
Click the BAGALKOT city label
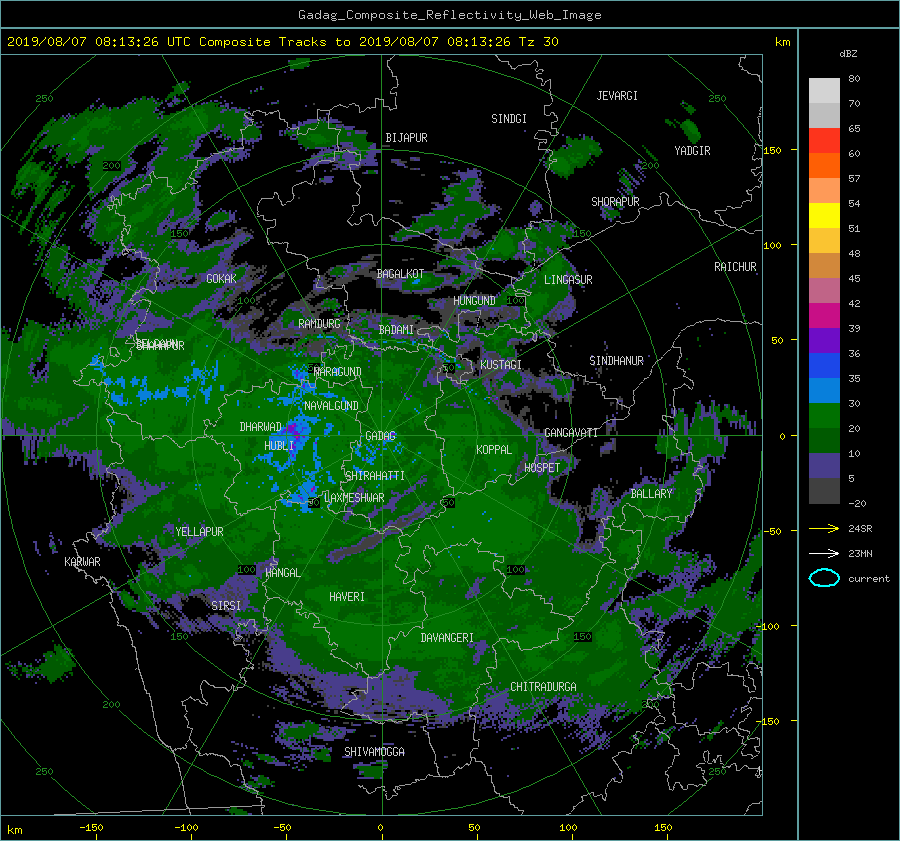(x=400, y=274)
